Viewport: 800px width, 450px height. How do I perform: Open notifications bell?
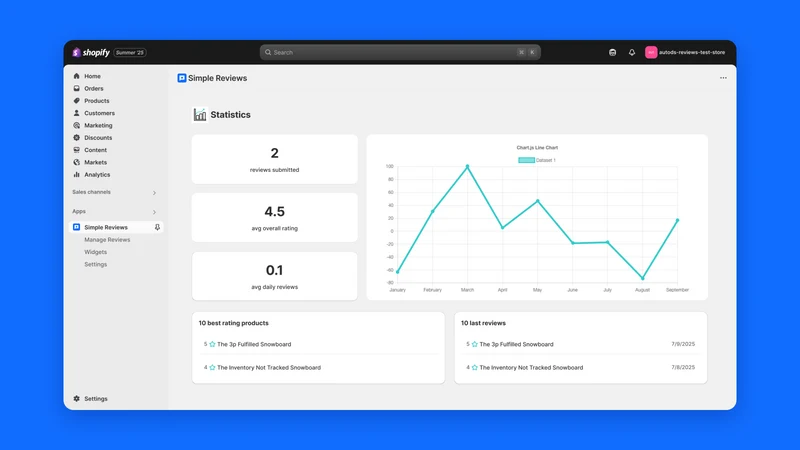[x=632, y=52]
